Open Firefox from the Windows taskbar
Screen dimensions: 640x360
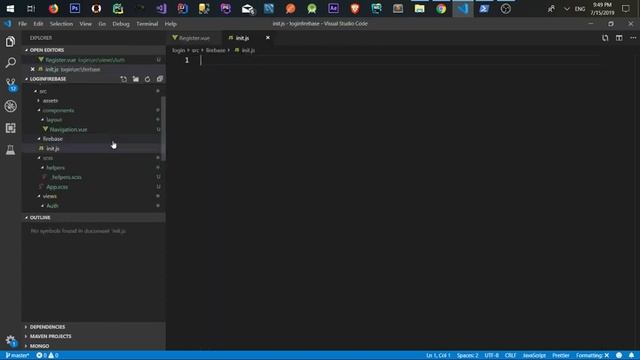coord(53,9)
